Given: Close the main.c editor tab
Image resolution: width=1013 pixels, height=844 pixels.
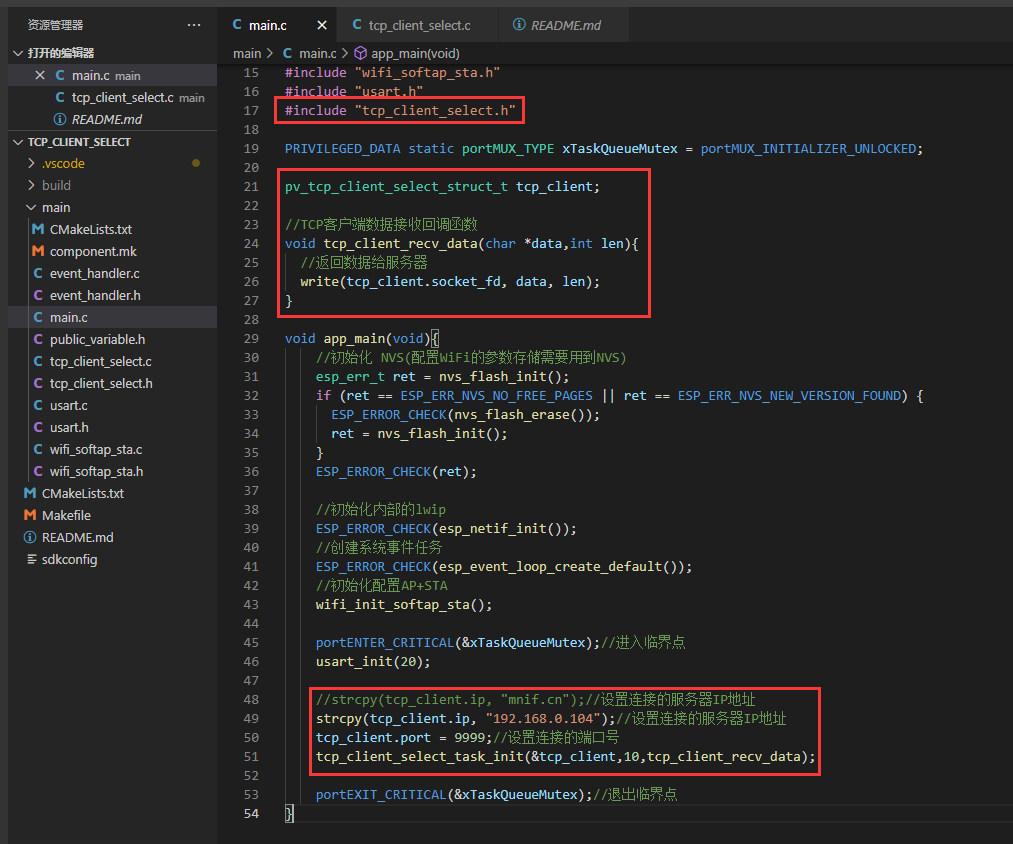Looking at the screenshot, I should point(322,25).
